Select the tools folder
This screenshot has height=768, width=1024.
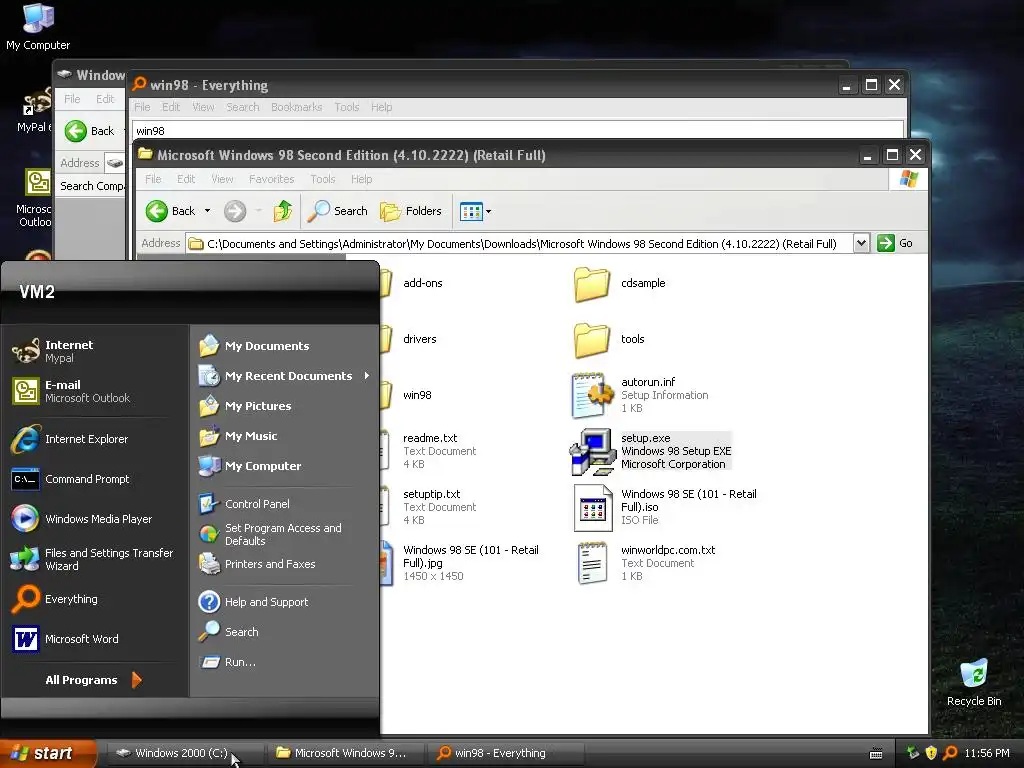point(610,340)
